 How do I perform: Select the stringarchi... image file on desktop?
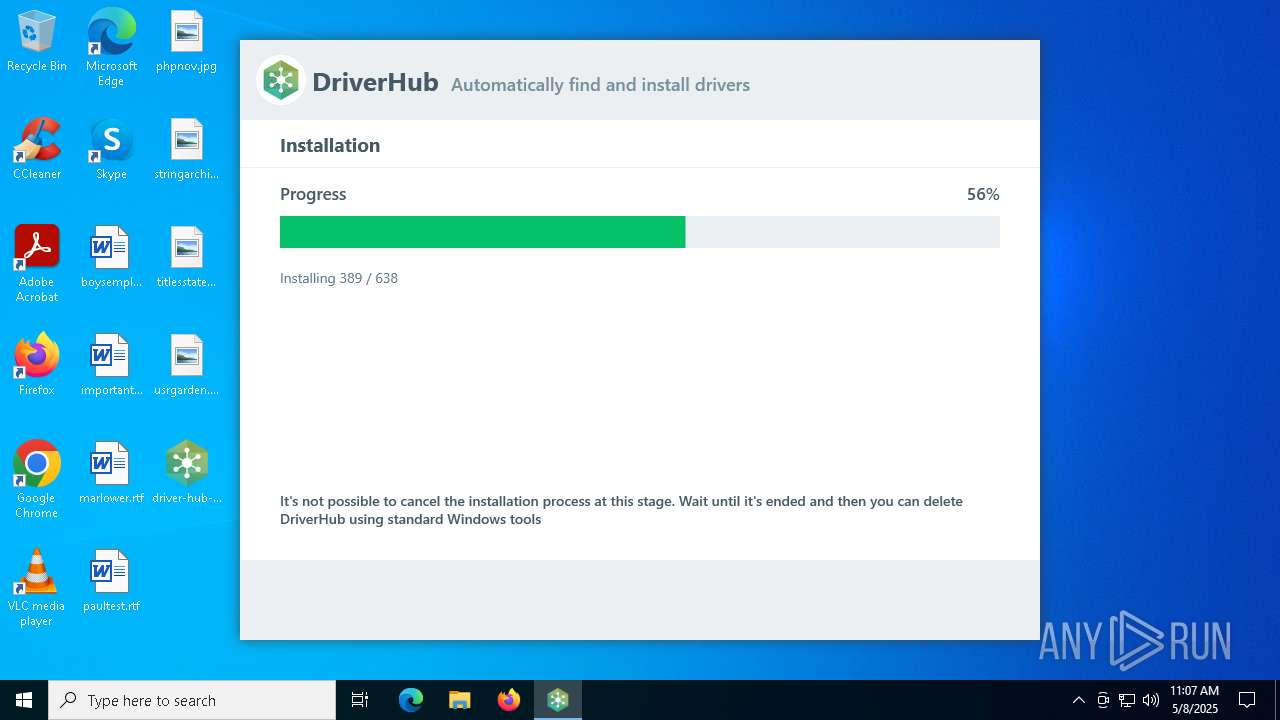[186, 150]
